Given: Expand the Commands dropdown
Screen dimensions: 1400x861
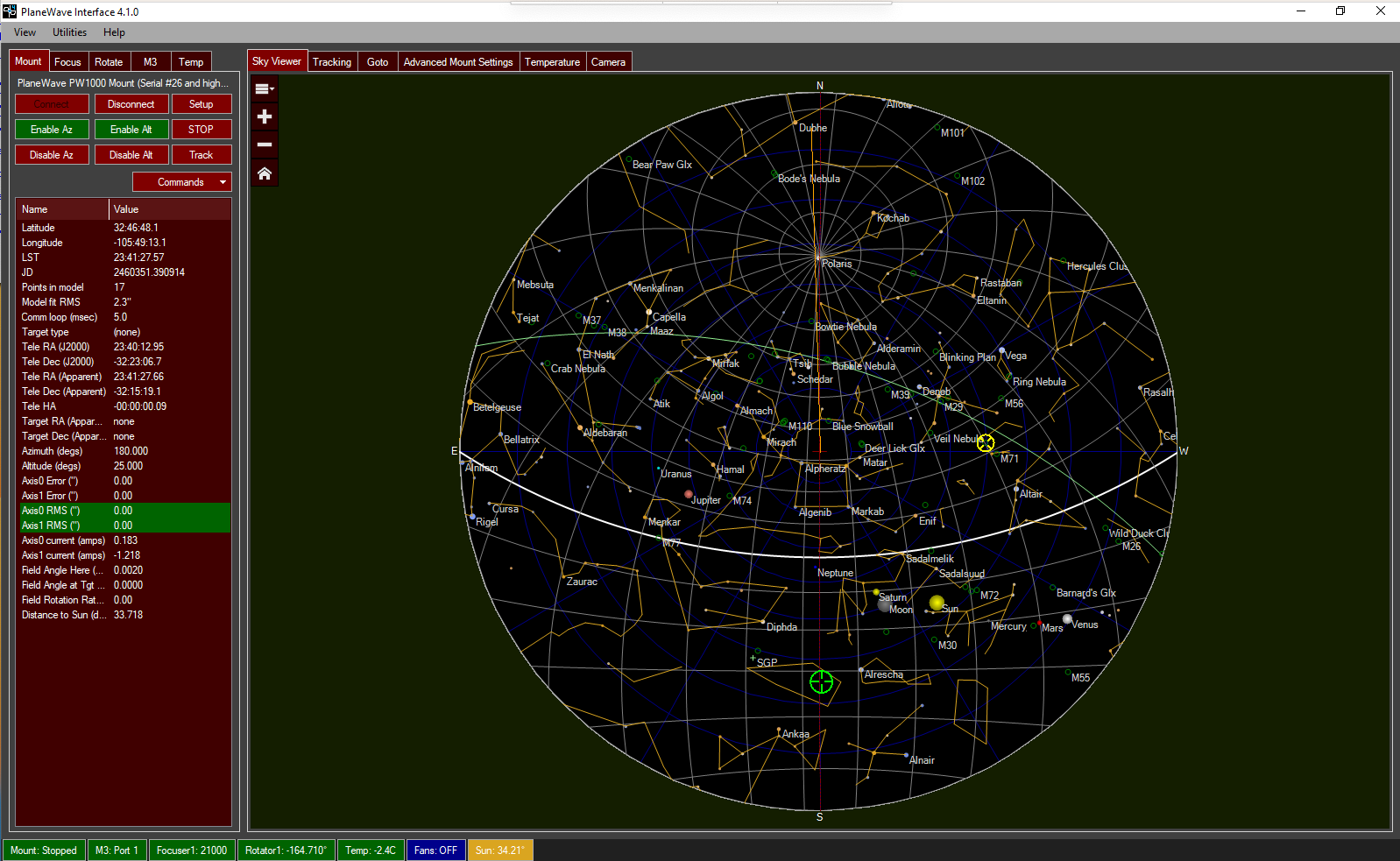Looking at the screenshot, I should (181, 182).
